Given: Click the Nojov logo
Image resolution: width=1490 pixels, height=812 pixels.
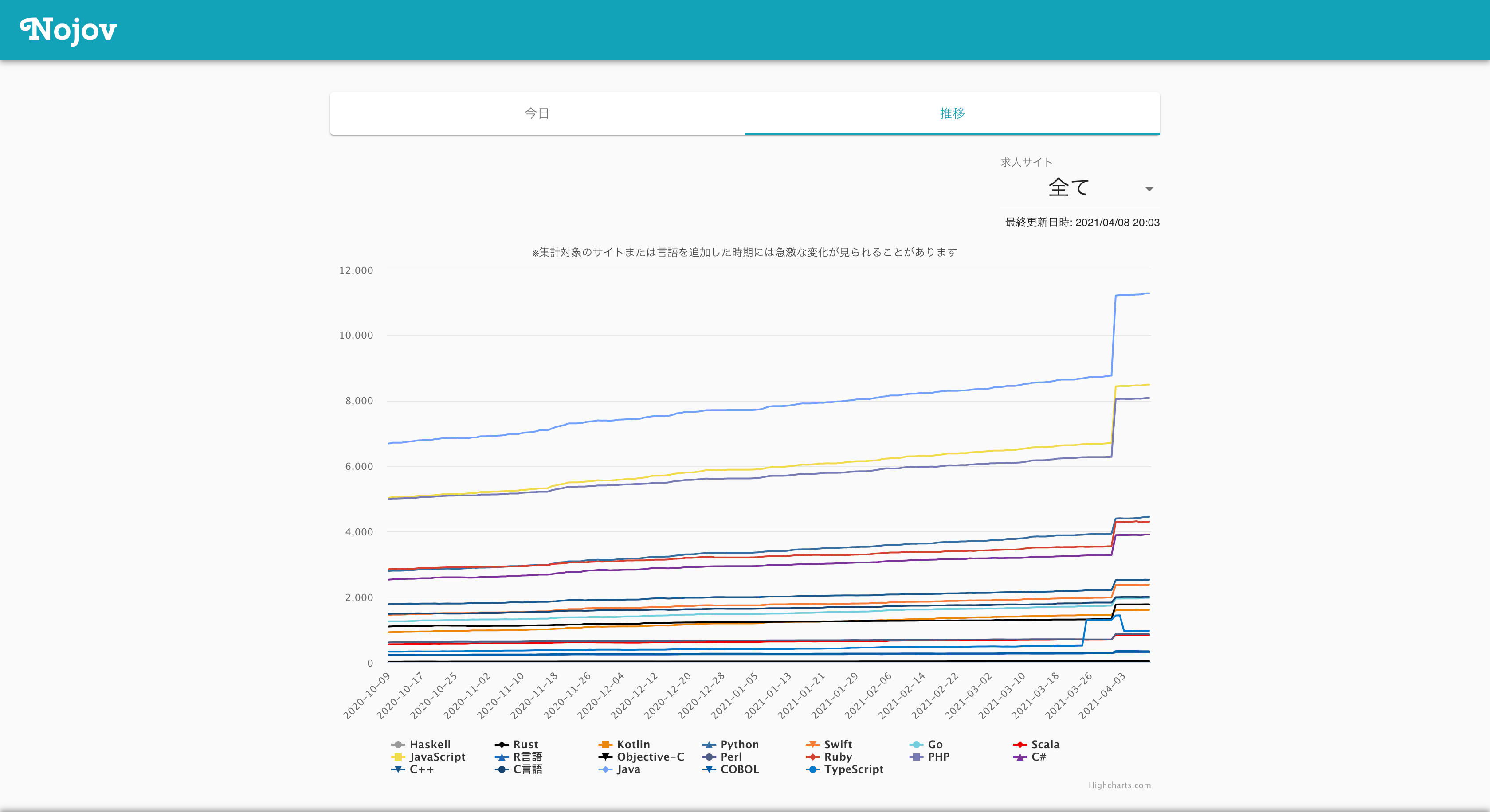Looking at the screenshot, I should coord(68,30).
